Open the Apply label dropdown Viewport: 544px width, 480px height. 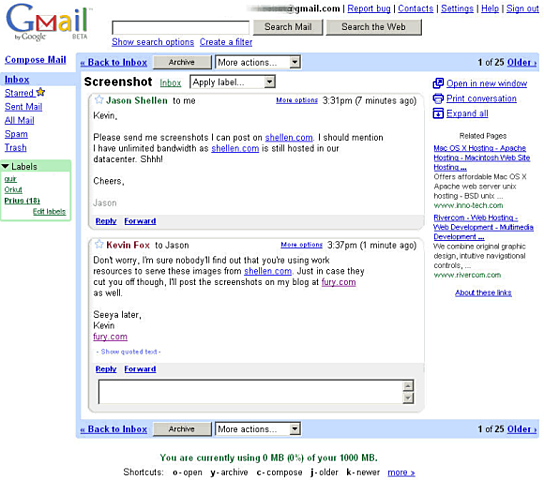coord(233,82)
